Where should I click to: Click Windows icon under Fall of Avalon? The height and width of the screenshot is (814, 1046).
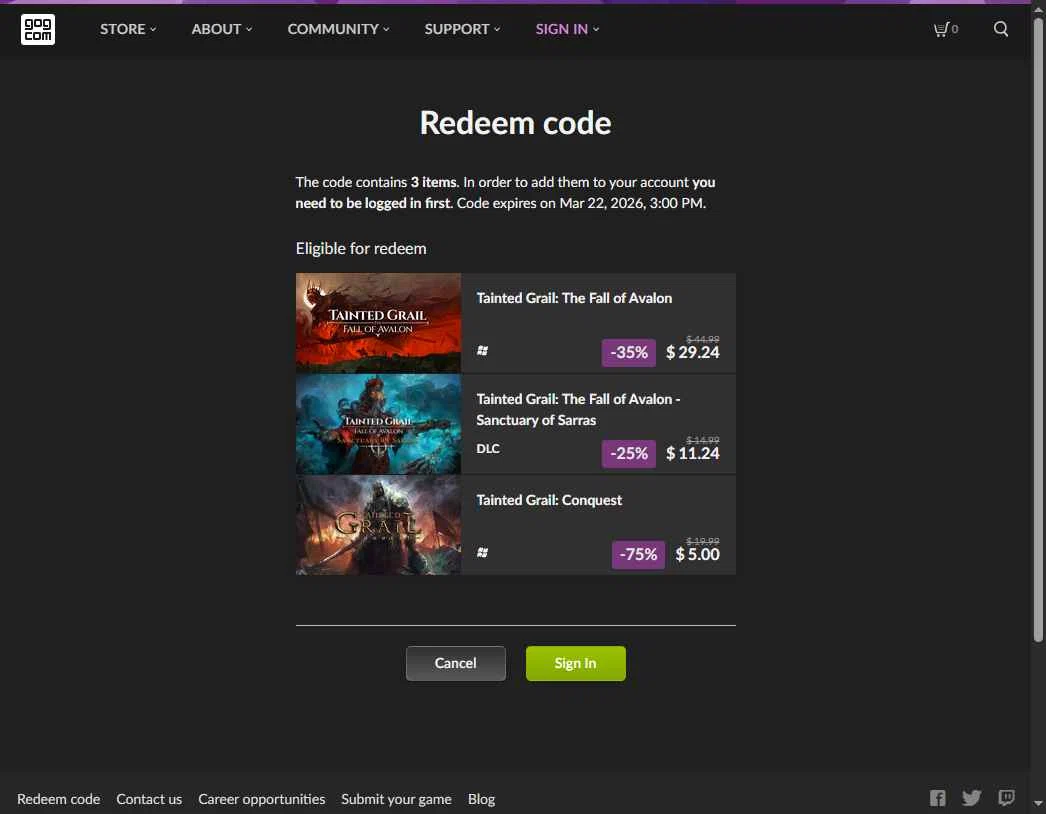(x=482, y=351)
